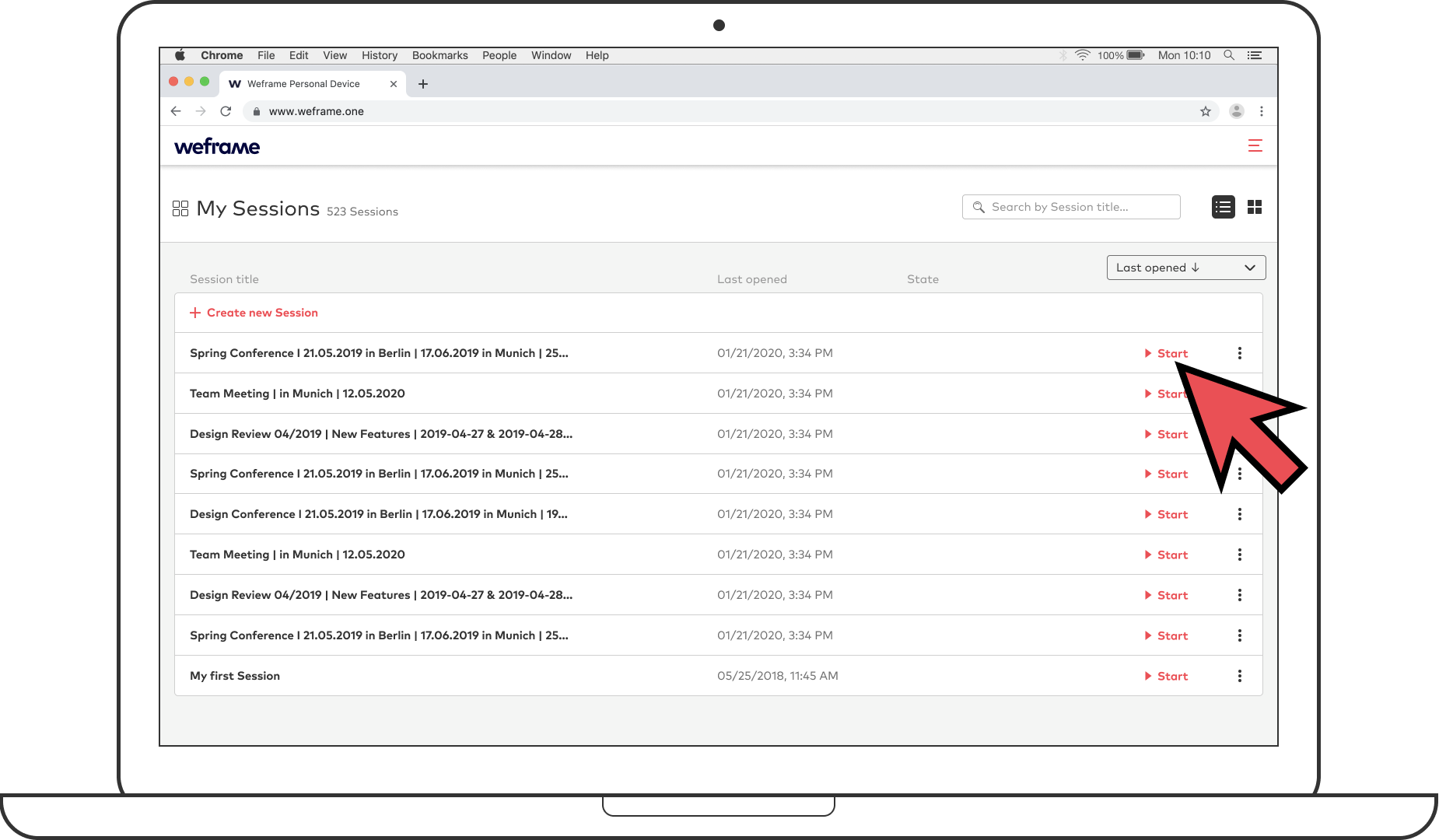Reload the page in browser
The width and height of the screenshot is (1439, 840).
[226, 111]
